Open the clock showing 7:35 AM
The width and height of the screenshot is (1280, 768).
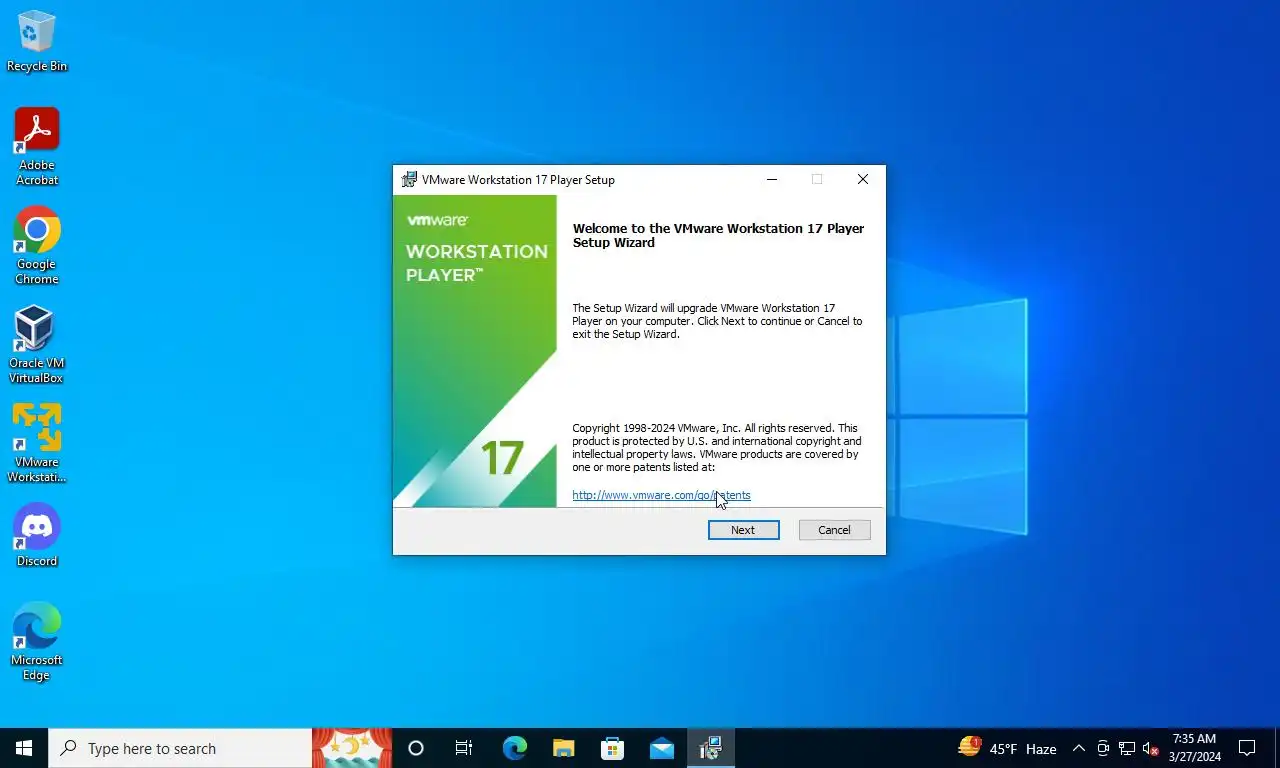[x=1194, y=748]
